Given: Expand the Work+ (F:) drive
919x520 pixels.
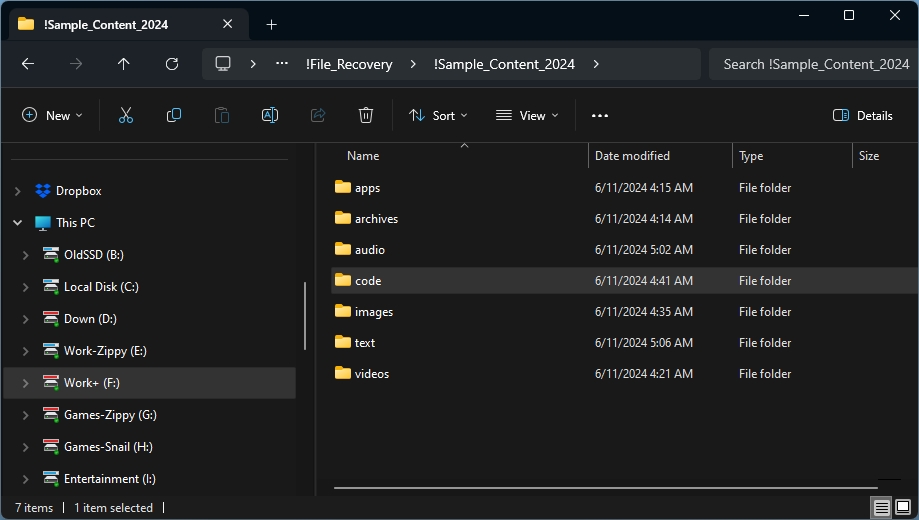Looking at the screenshot, I should 26,383.
